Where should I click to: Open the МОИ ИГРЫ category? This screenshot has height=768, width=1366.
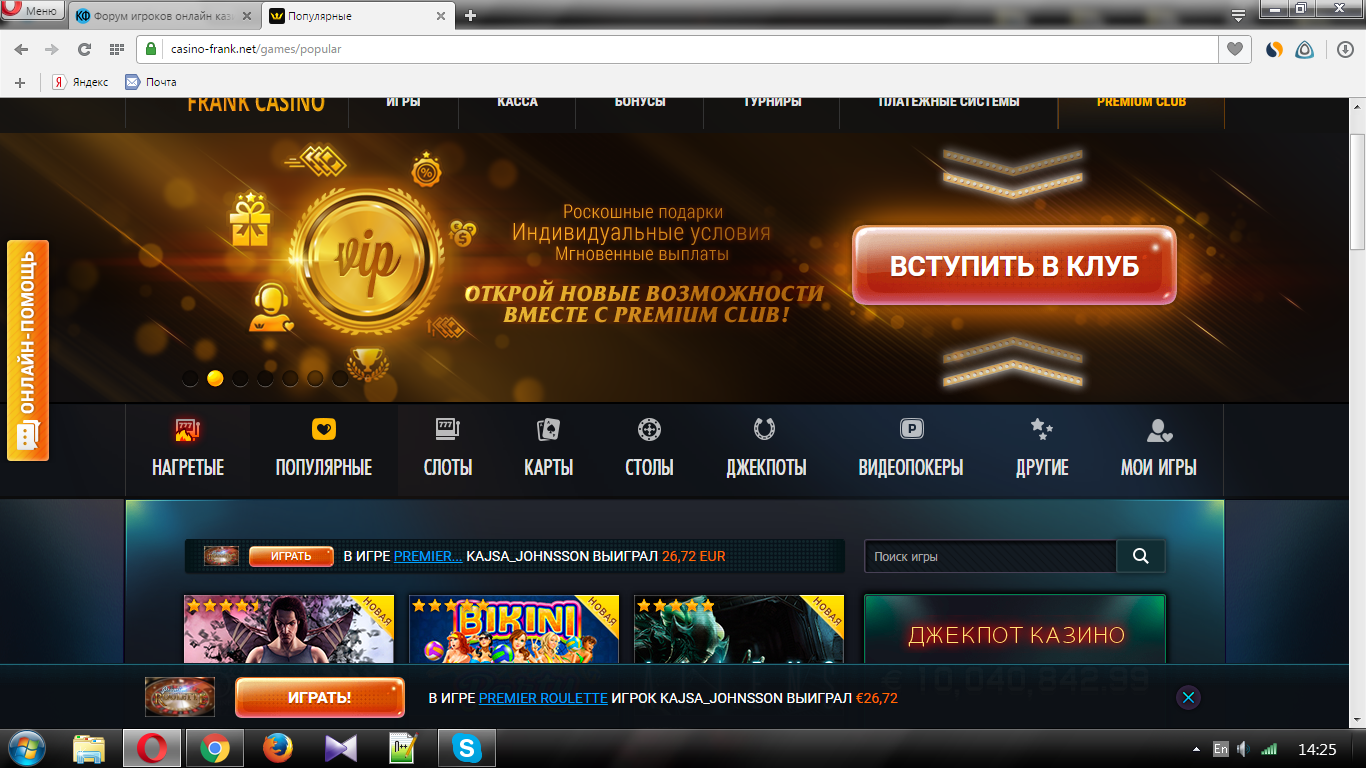point(1159,450)
